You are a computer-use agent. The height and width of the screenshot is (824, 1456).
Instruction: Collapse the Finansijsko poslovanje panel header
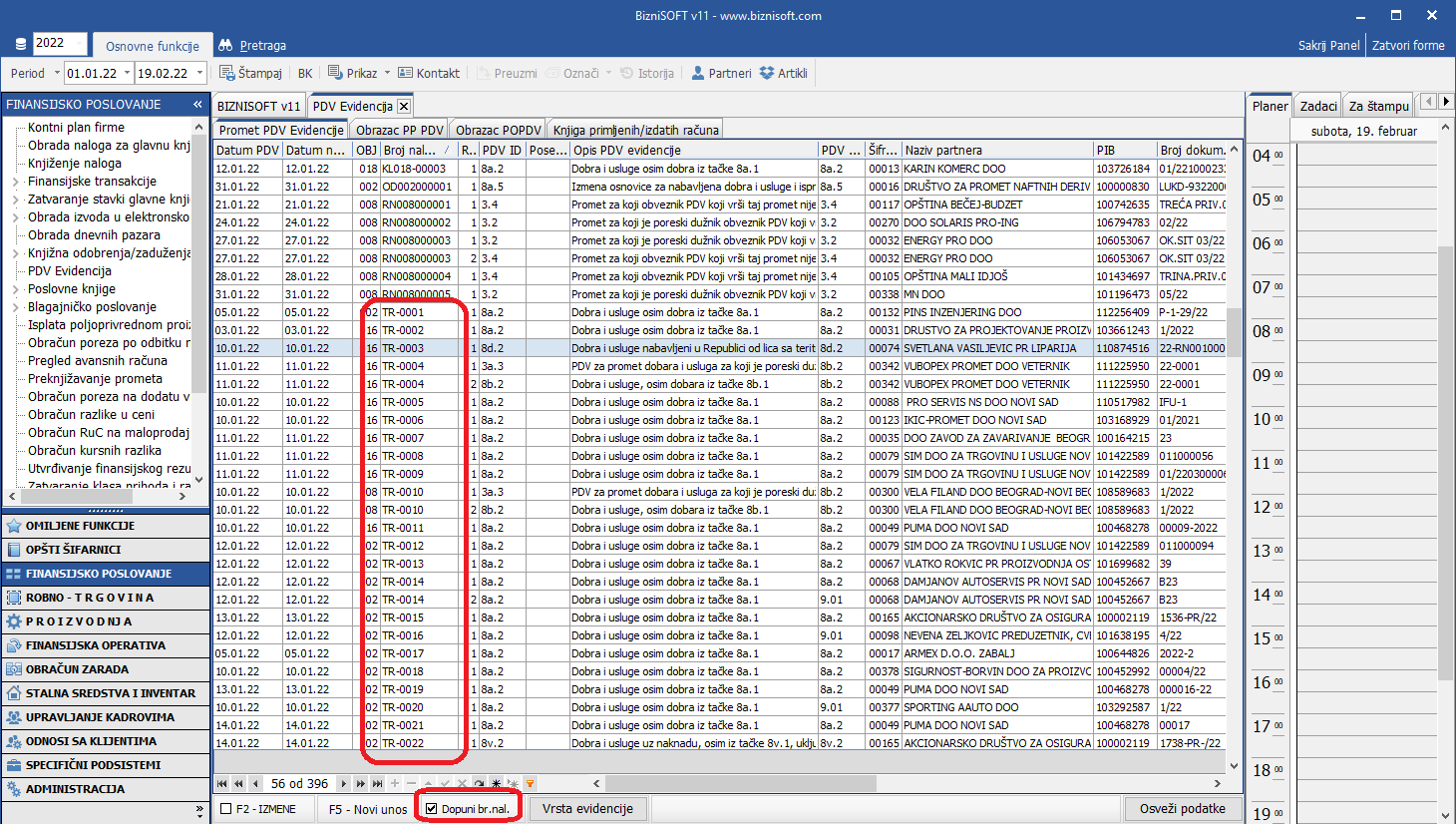pyautogui.click(x=197, y=104)
